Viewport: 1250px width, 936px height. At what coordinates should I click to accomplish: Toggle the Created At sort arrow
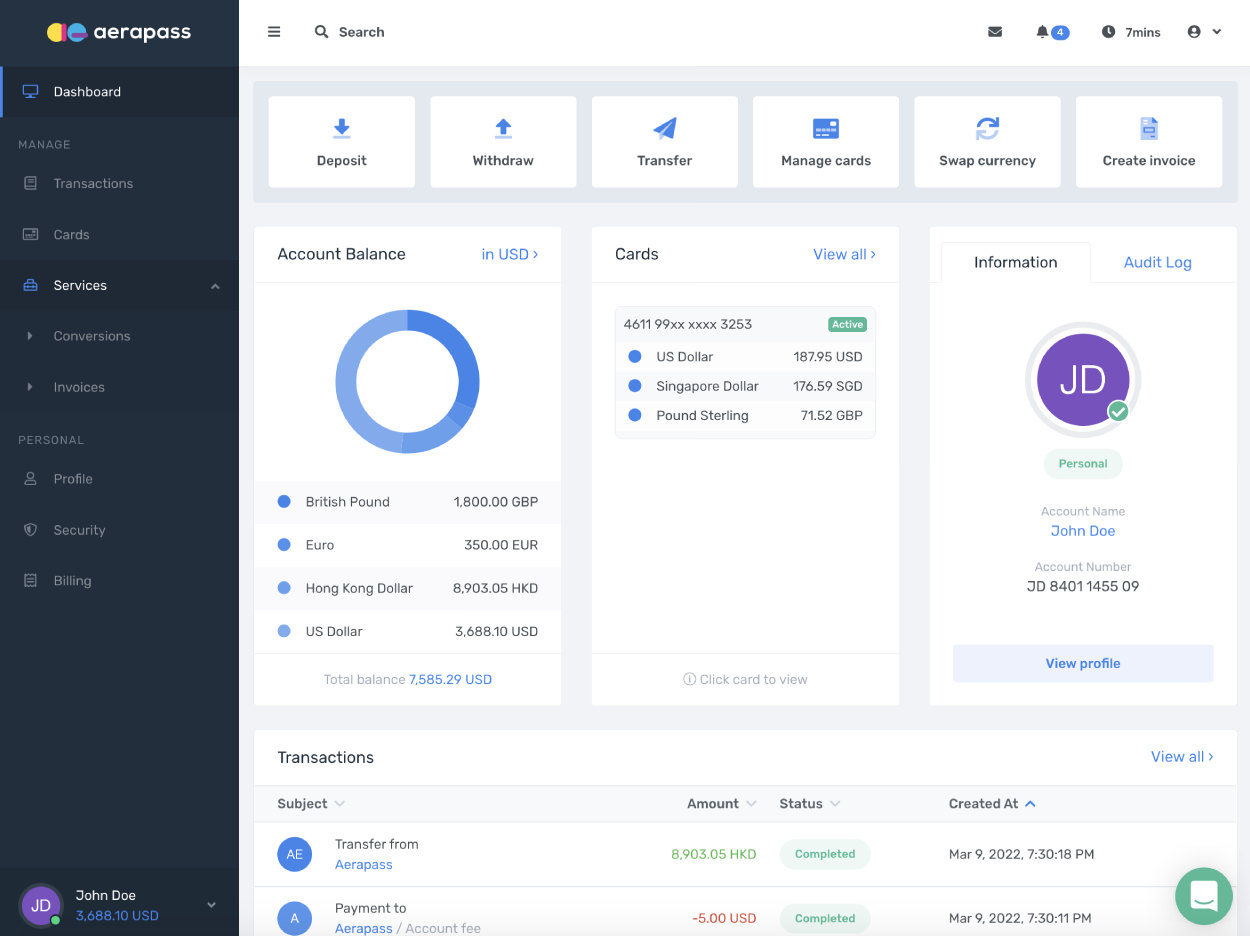(1030, 804)
